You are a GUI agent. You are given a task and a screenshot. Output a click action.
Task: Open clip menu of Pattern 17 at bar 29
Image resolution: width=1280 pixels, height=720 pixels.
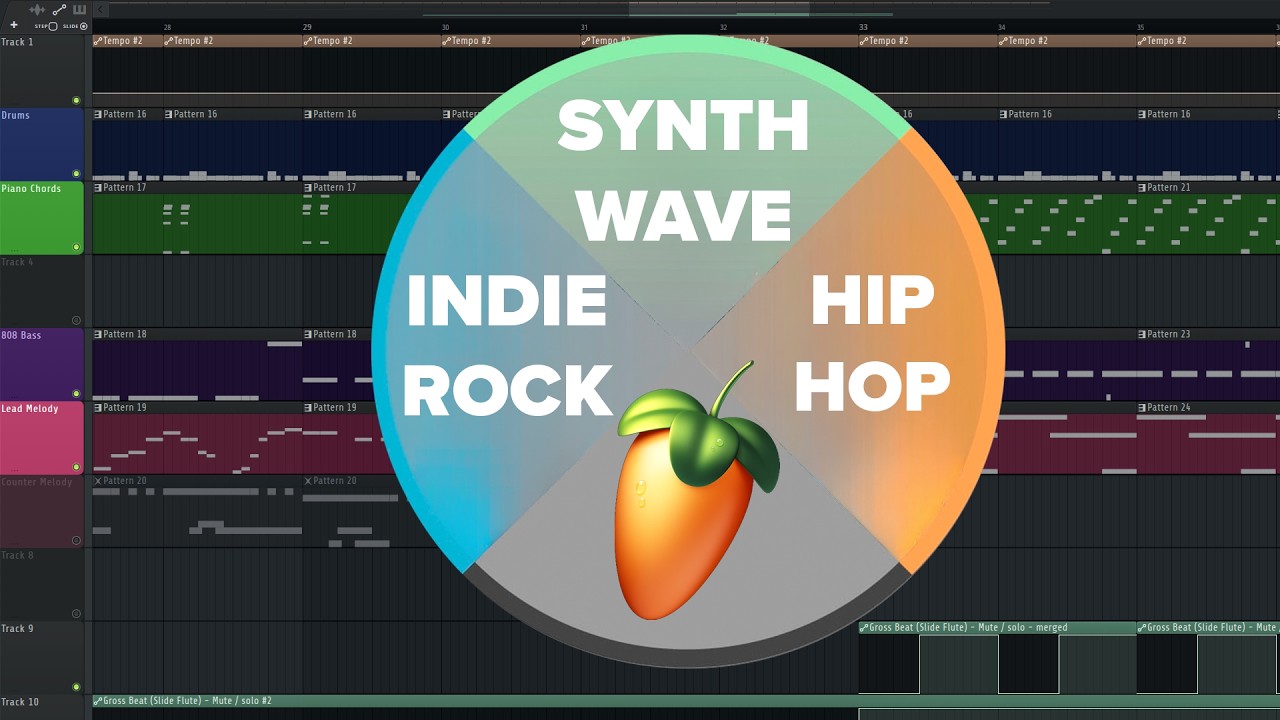click(x=307, y=187)
